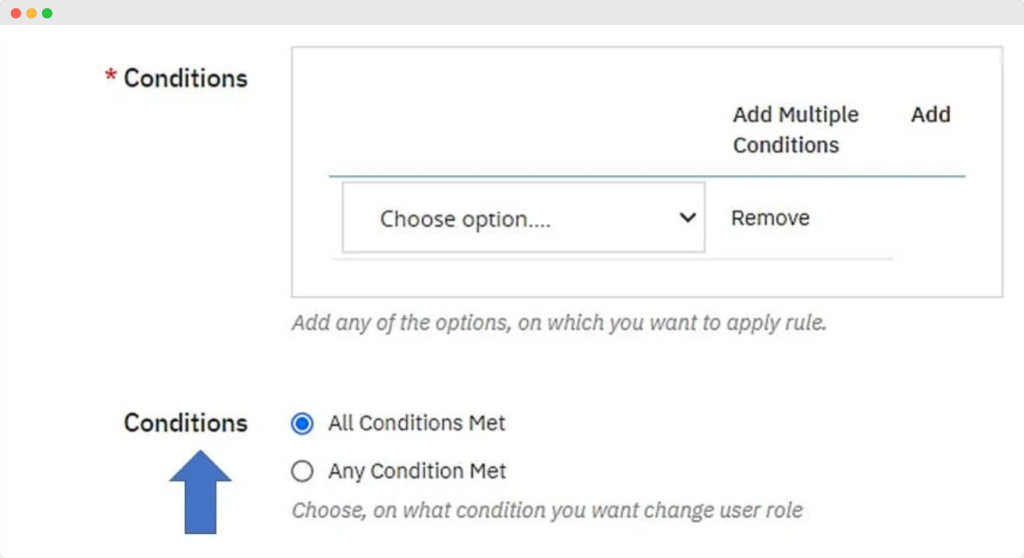Click the "Choose, on what condition" help text
Image resolution: width=1024 pixels, height=558 pixels.
(x=547, y=510)
